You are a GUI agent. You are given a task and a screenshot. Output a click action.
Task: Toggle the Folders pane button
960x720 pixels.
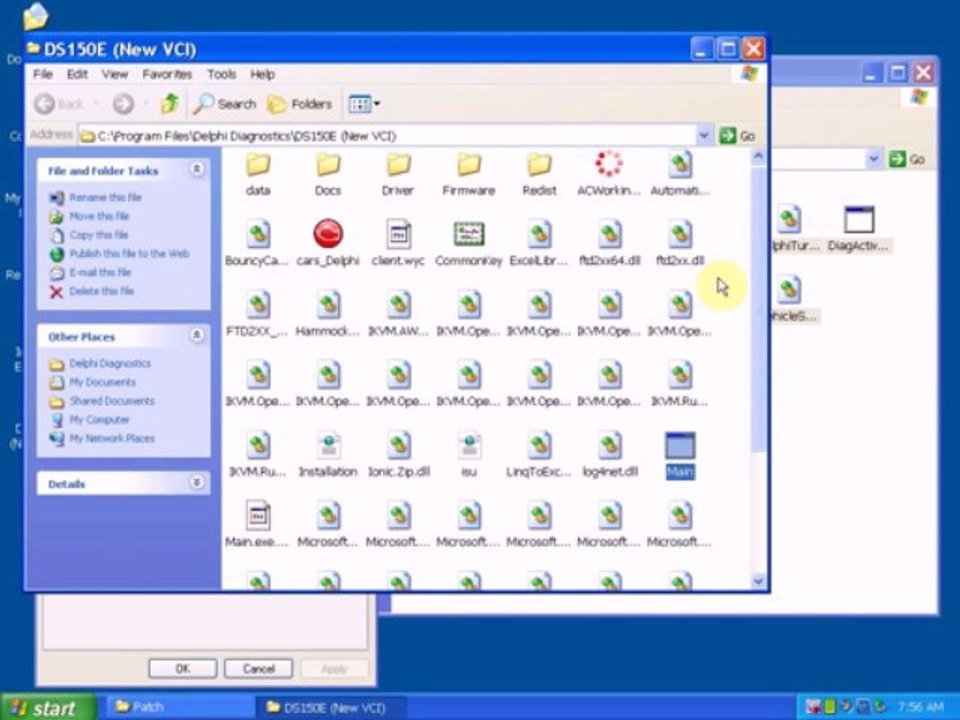[300, 104]
